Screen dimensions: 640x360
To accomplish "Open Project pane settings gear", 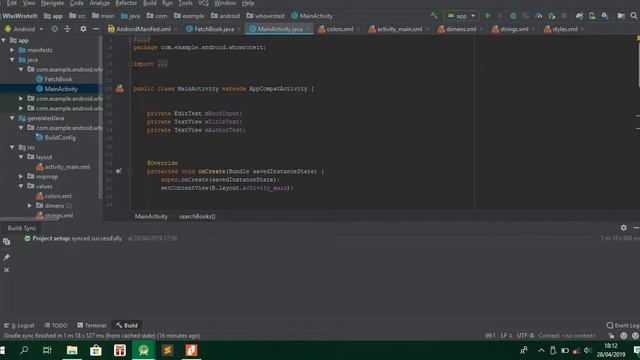I will [x=83, y=29].
